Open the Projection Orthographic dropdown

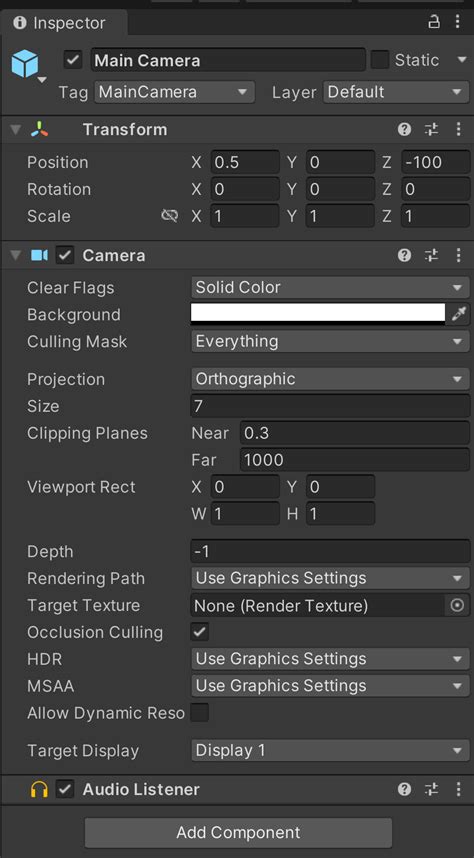pyautogui.click(x=330, y=379)
